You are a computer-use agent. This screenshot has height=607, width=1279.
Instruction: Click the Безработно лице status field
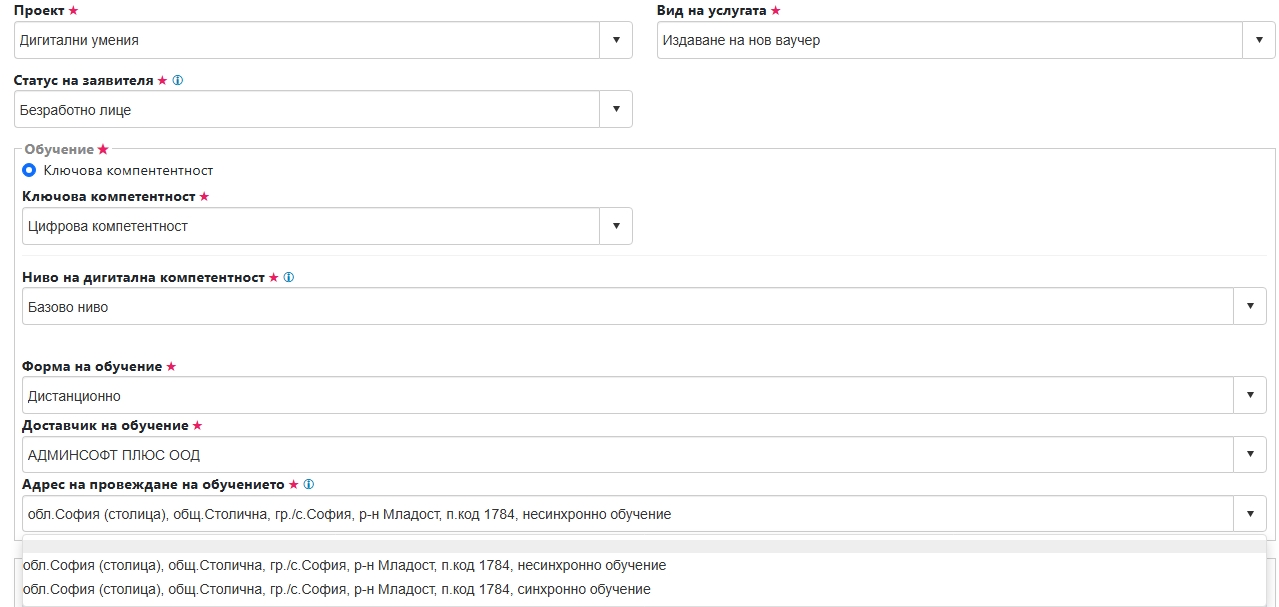[x=307, y=109]
